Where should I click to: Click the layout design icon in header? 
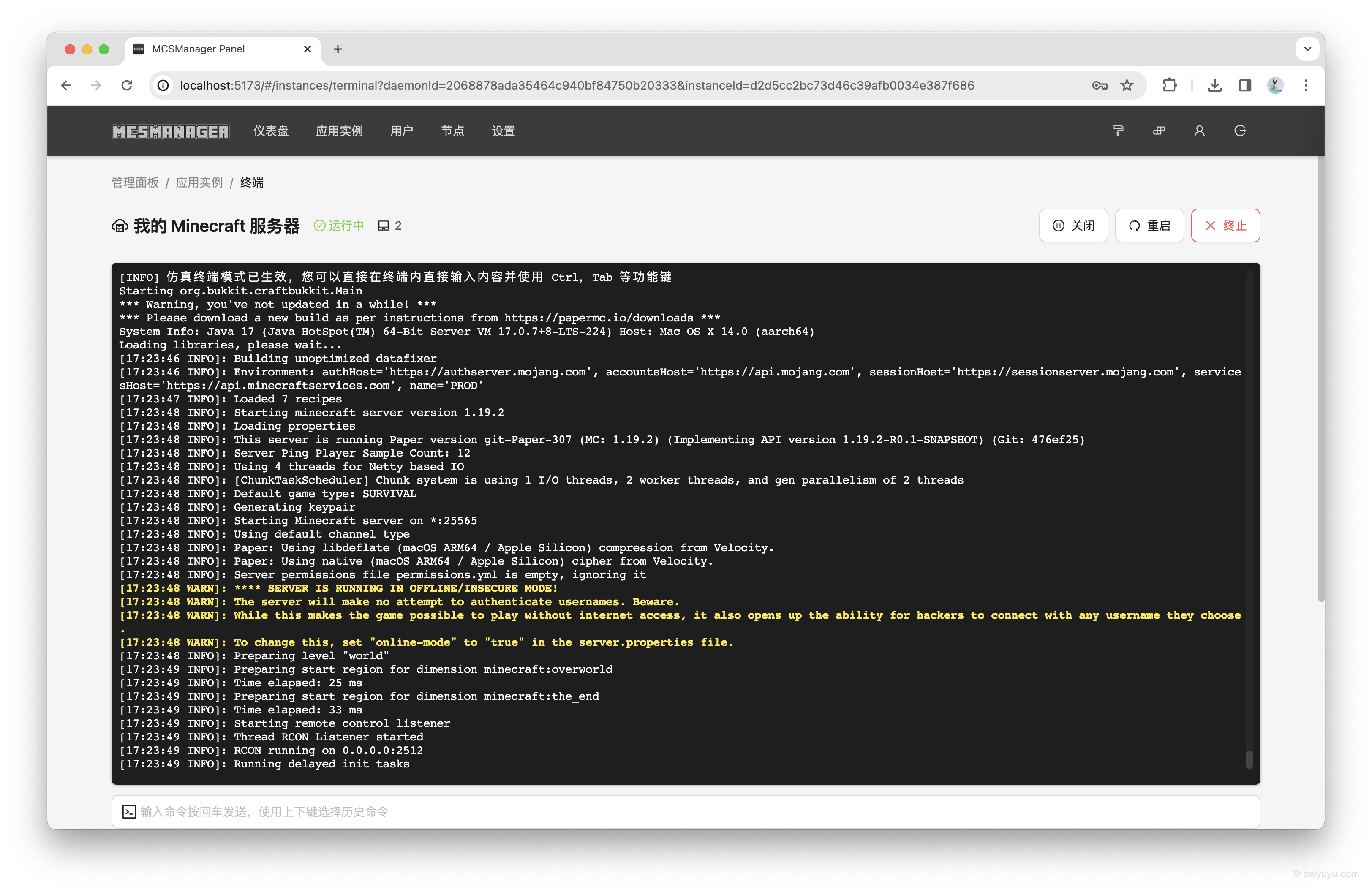1159,131
